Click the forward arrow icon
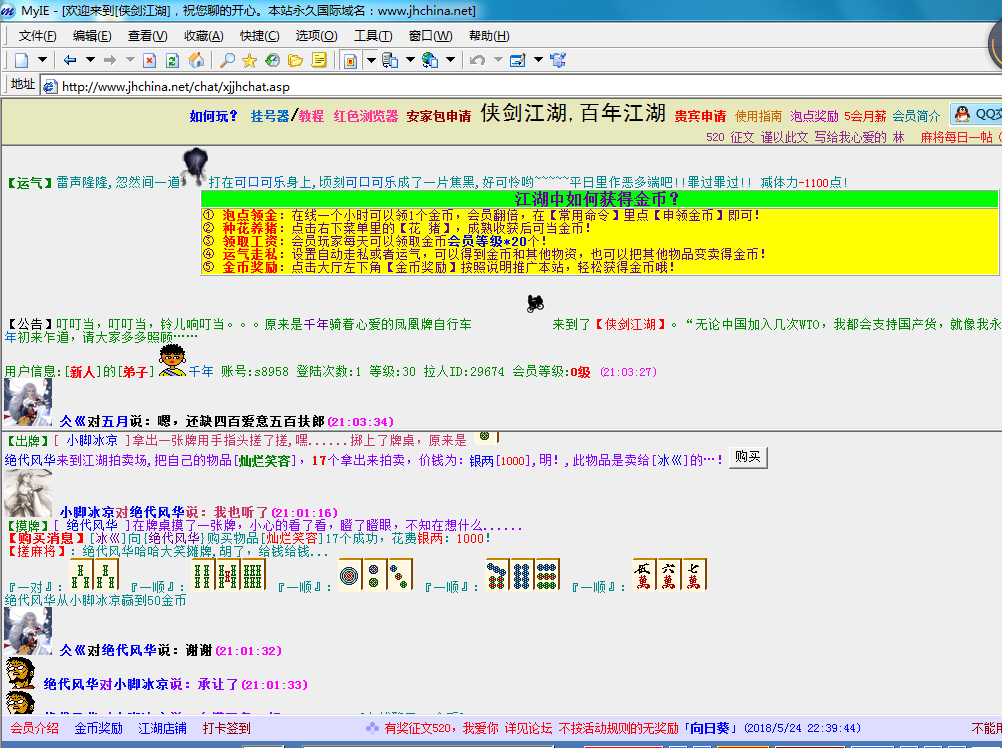The width and height of the screenshot is (1002, 748). coord(110,60)
